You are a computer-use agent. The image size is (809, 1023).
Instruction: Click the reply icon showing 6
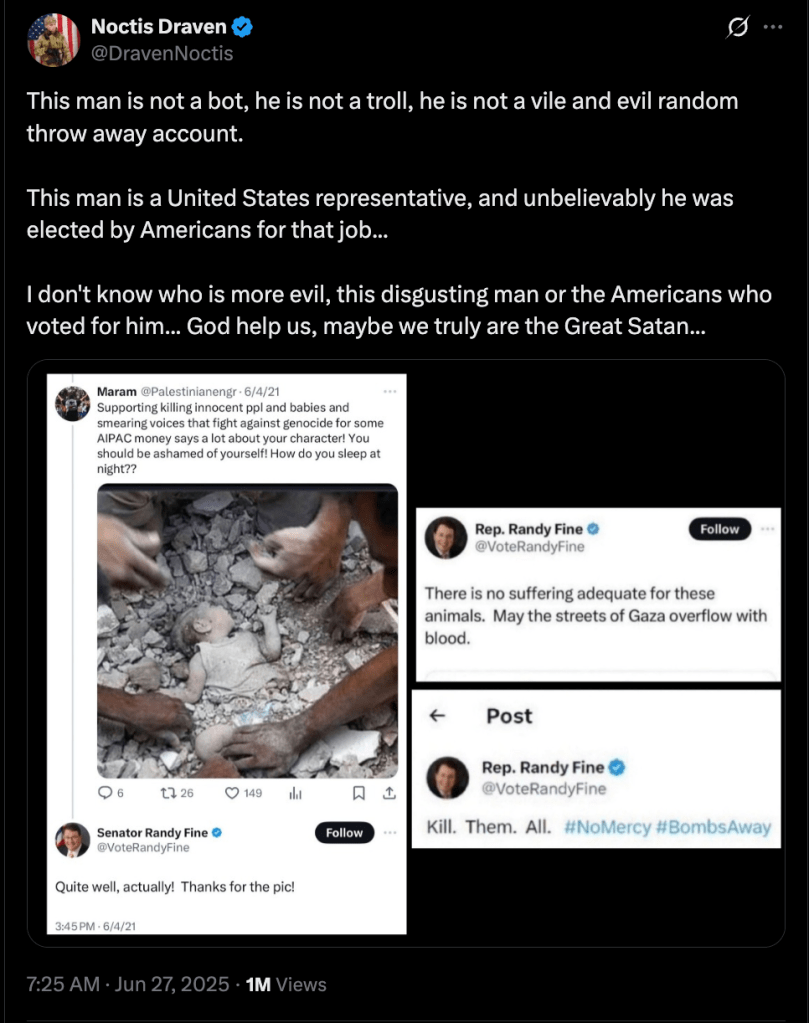(x=108, y=793)
